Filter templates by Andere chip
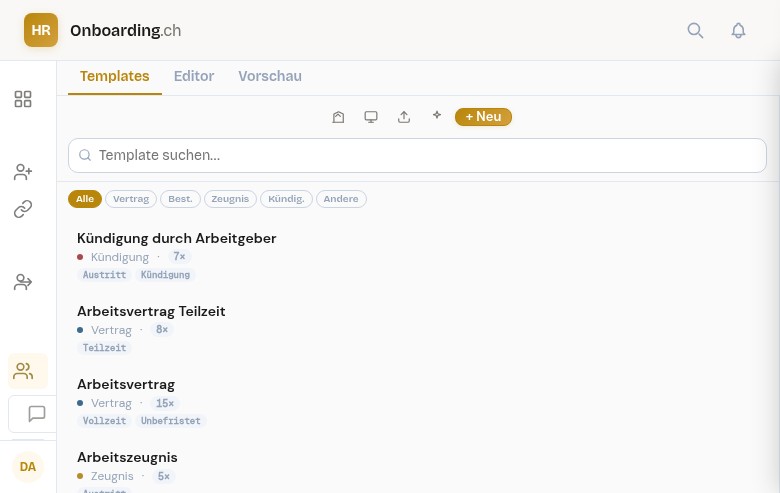 [341, 199]
